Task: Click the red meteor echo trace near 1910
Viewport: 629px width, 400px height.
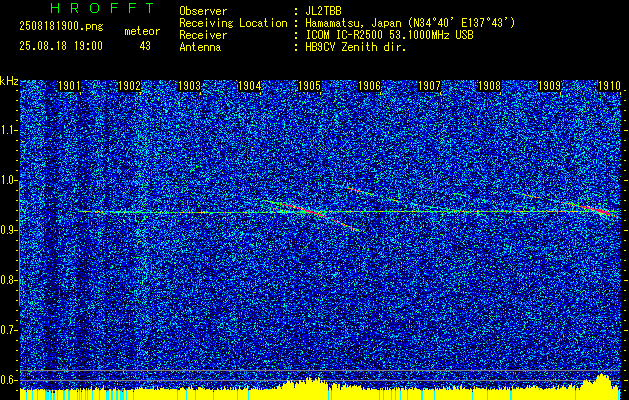Action: (598, 209)
